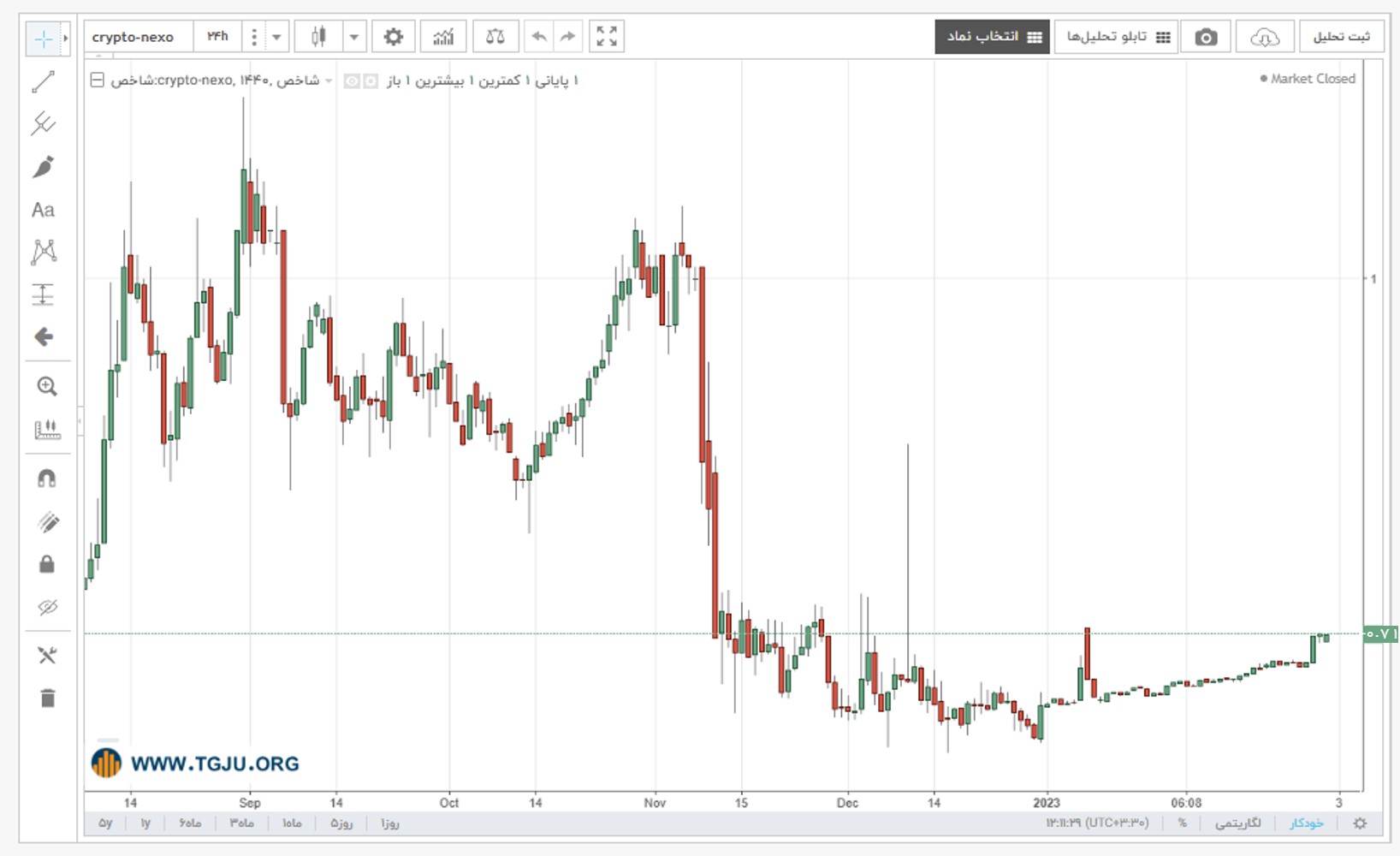Click the compare scales icon
The image size is (1400, 856).
pos(495,37)
